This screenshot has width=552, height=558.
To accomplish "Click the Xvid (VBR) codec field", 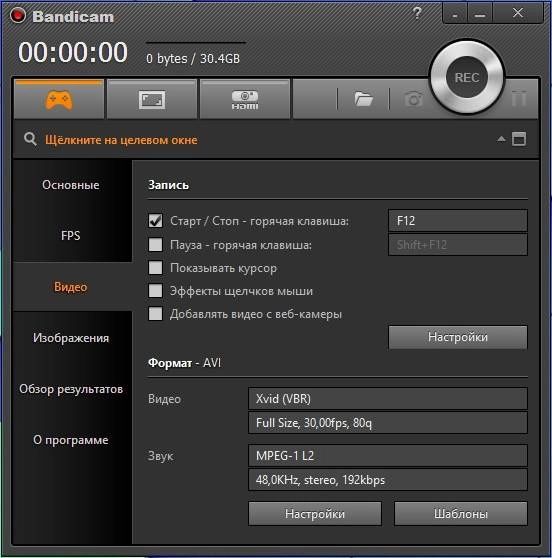I will [388, 399].
